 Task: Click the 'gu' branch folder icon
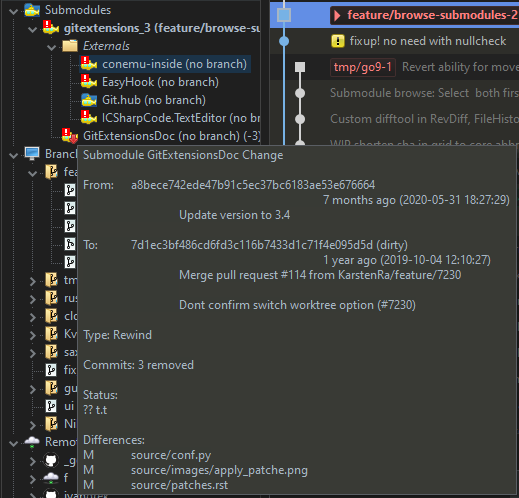(x=51, y=388)
